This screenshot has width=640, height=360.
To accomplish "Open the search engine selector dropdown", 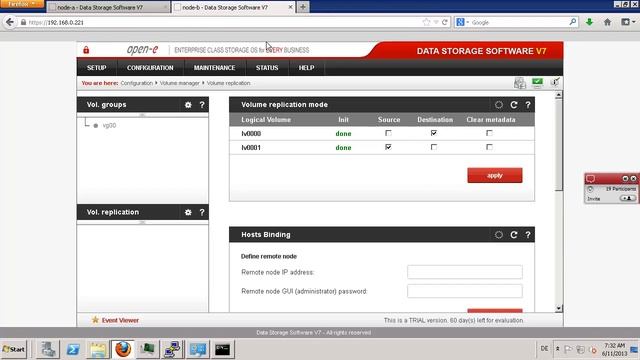I will (463, 22).
